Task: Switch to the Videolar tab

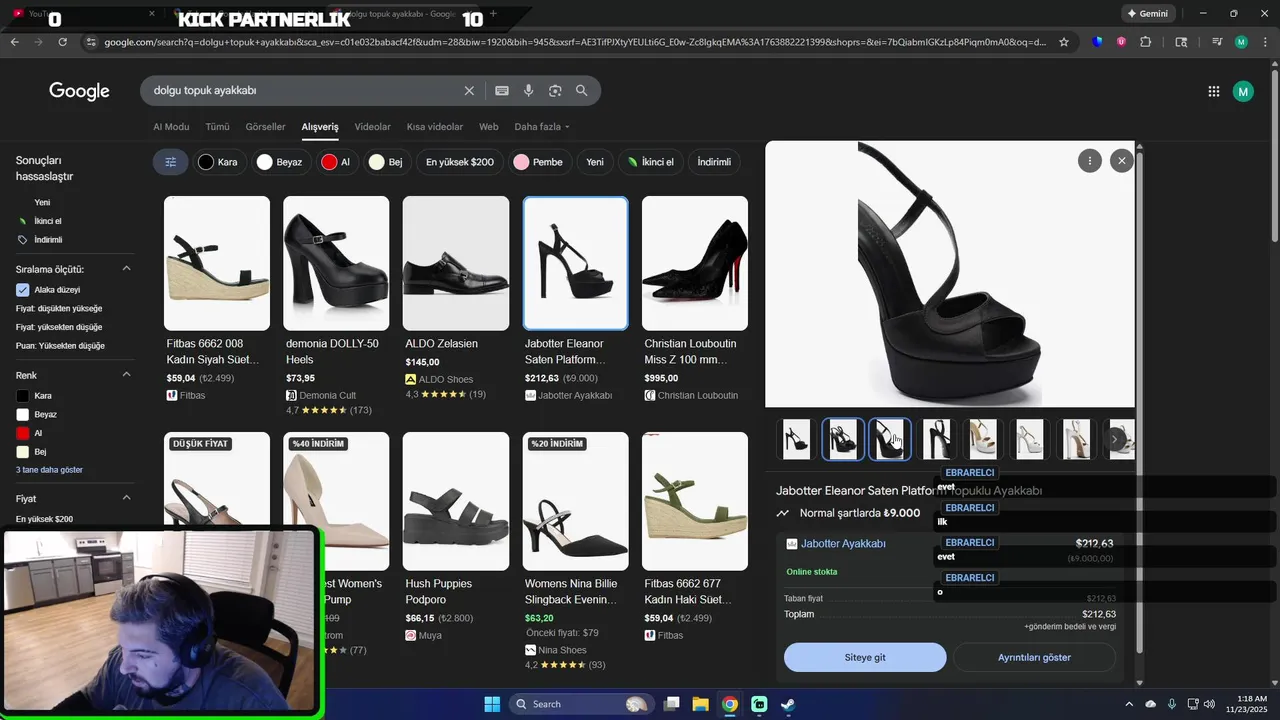Action: point(373,127)
